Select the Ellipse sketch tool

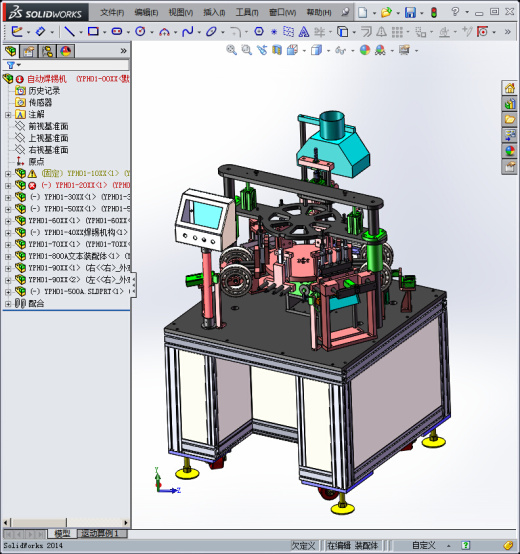(x=211, y=31)
